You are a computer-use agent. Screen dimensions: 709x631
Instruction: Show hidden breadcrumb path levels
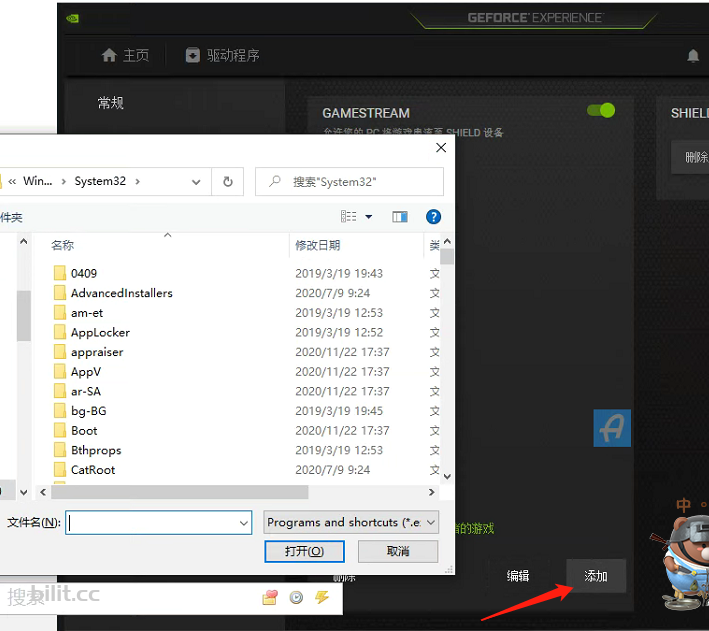(12, 181)
